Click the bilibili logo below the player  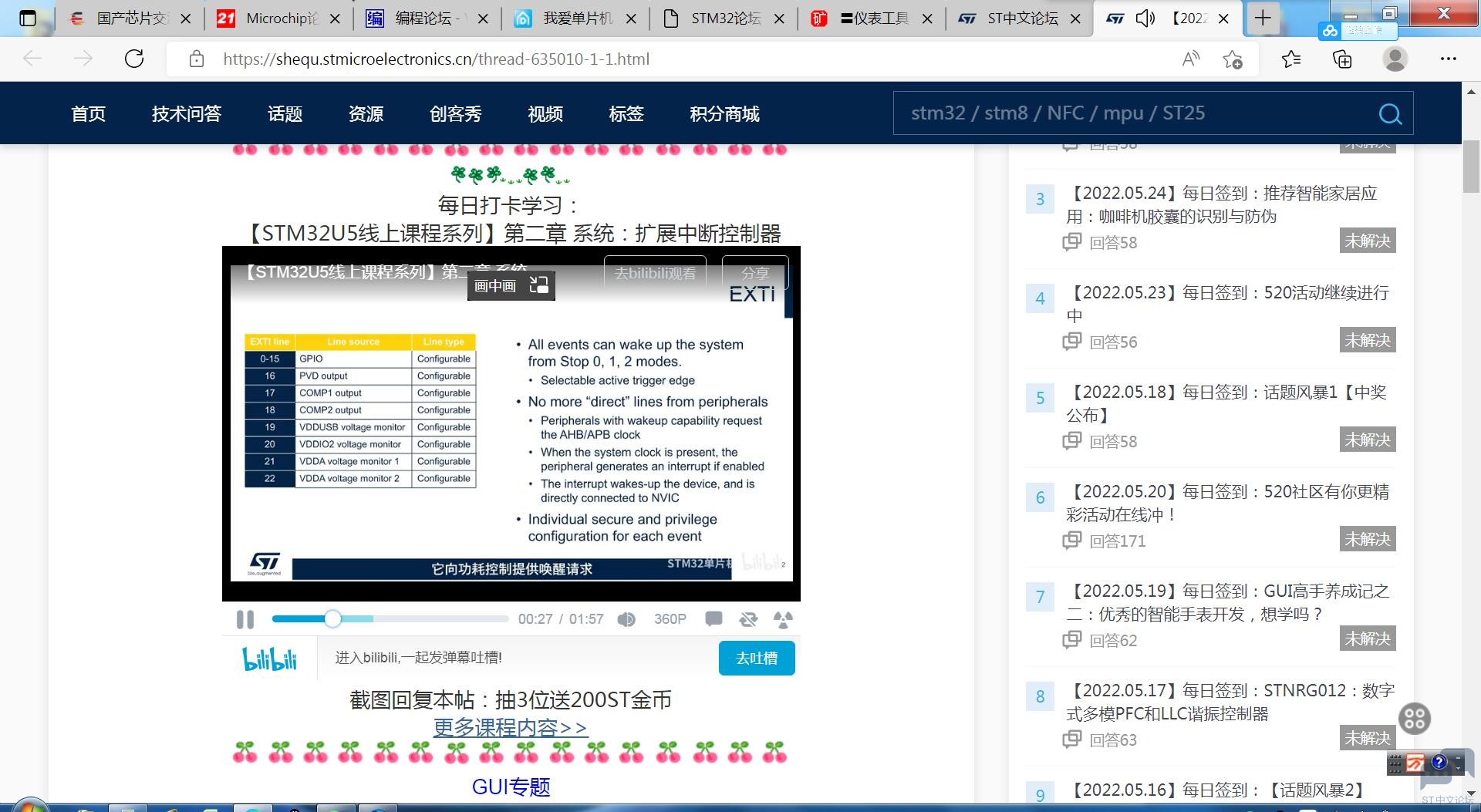(269, 659)
